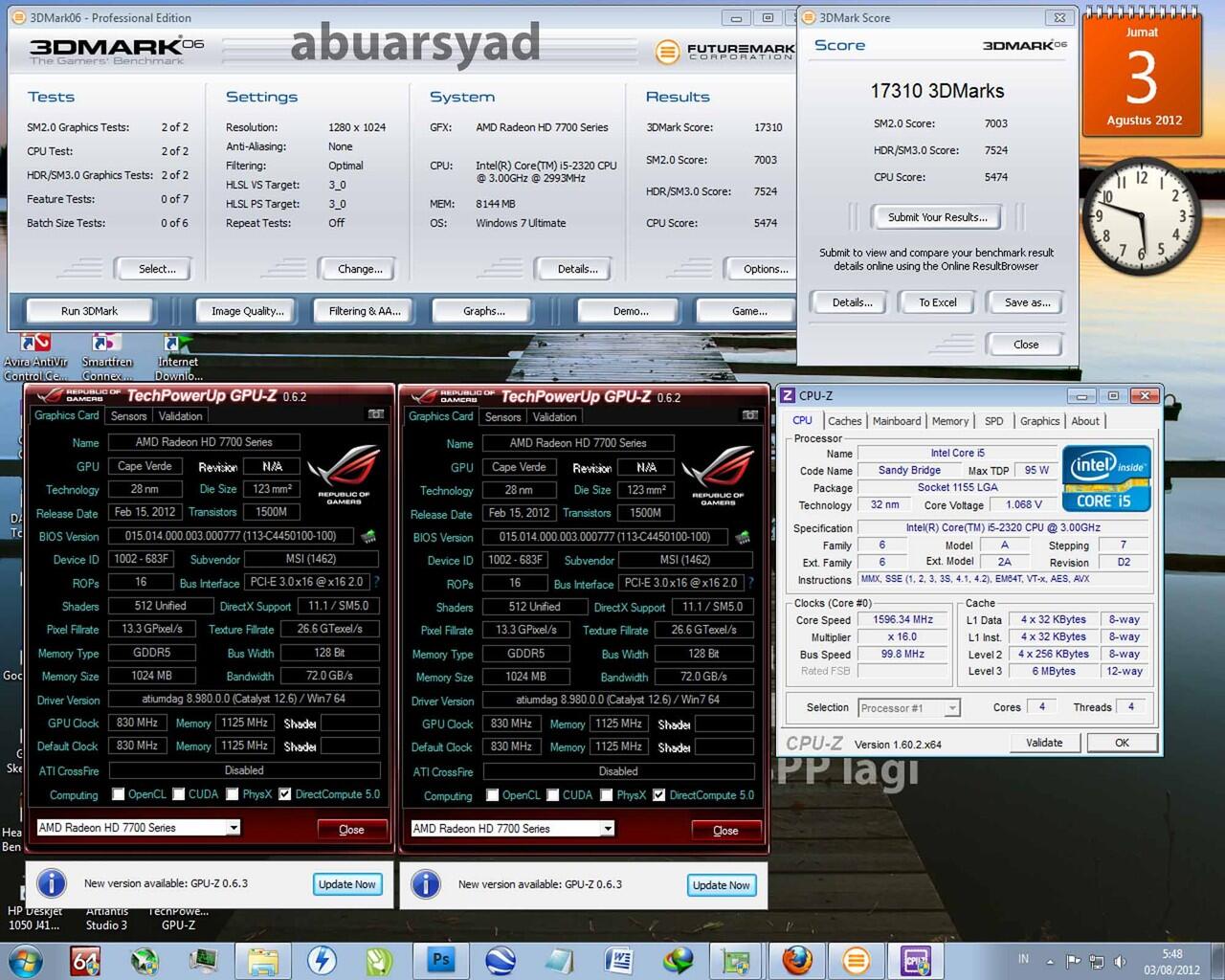
Task: Toggle PhysX checkbox in right GPU-Z
Action: point(607,795)
